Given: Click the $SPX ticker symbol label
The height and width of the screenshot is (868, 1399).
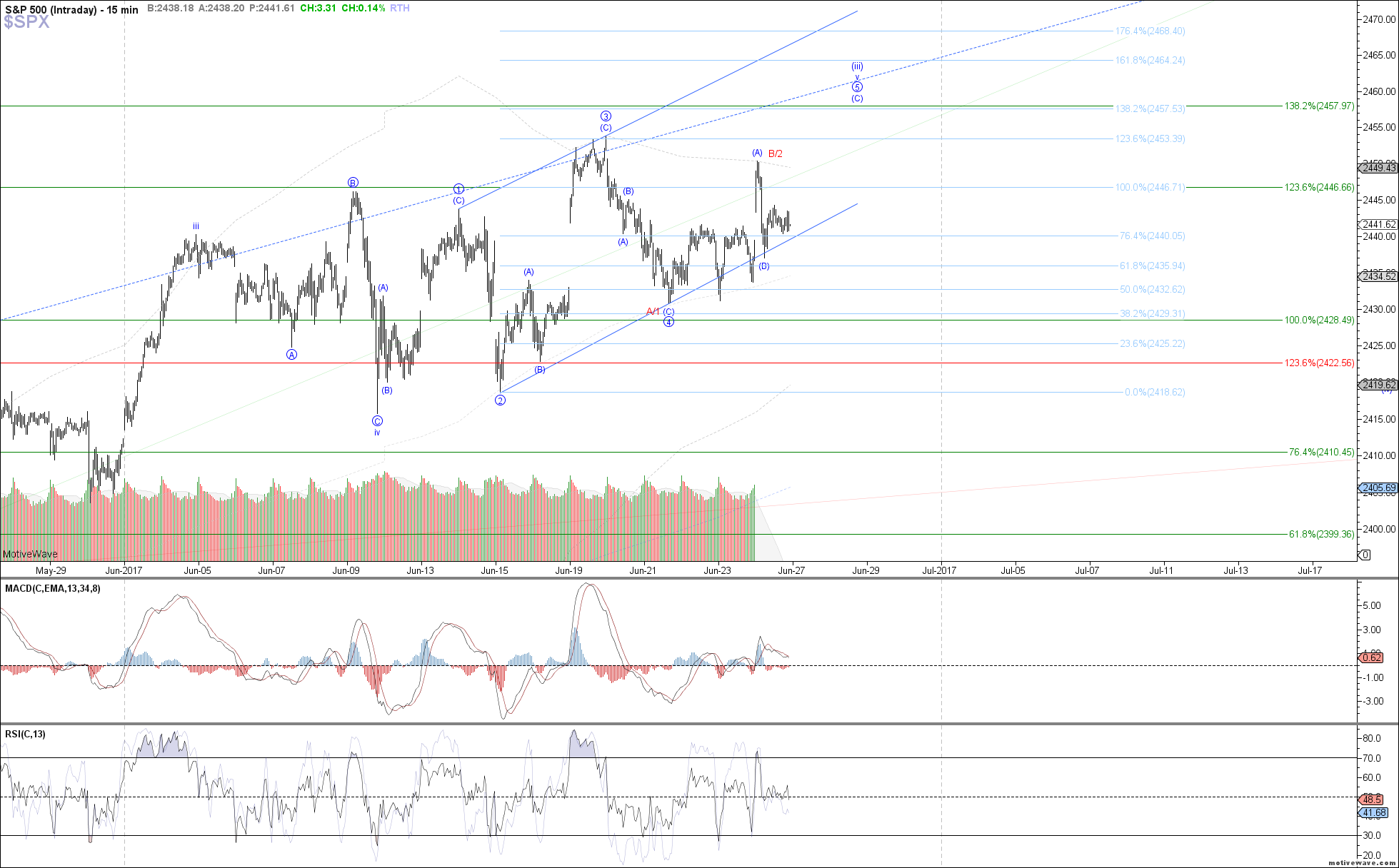Looking at the screenshot, I should click(26, 22).
